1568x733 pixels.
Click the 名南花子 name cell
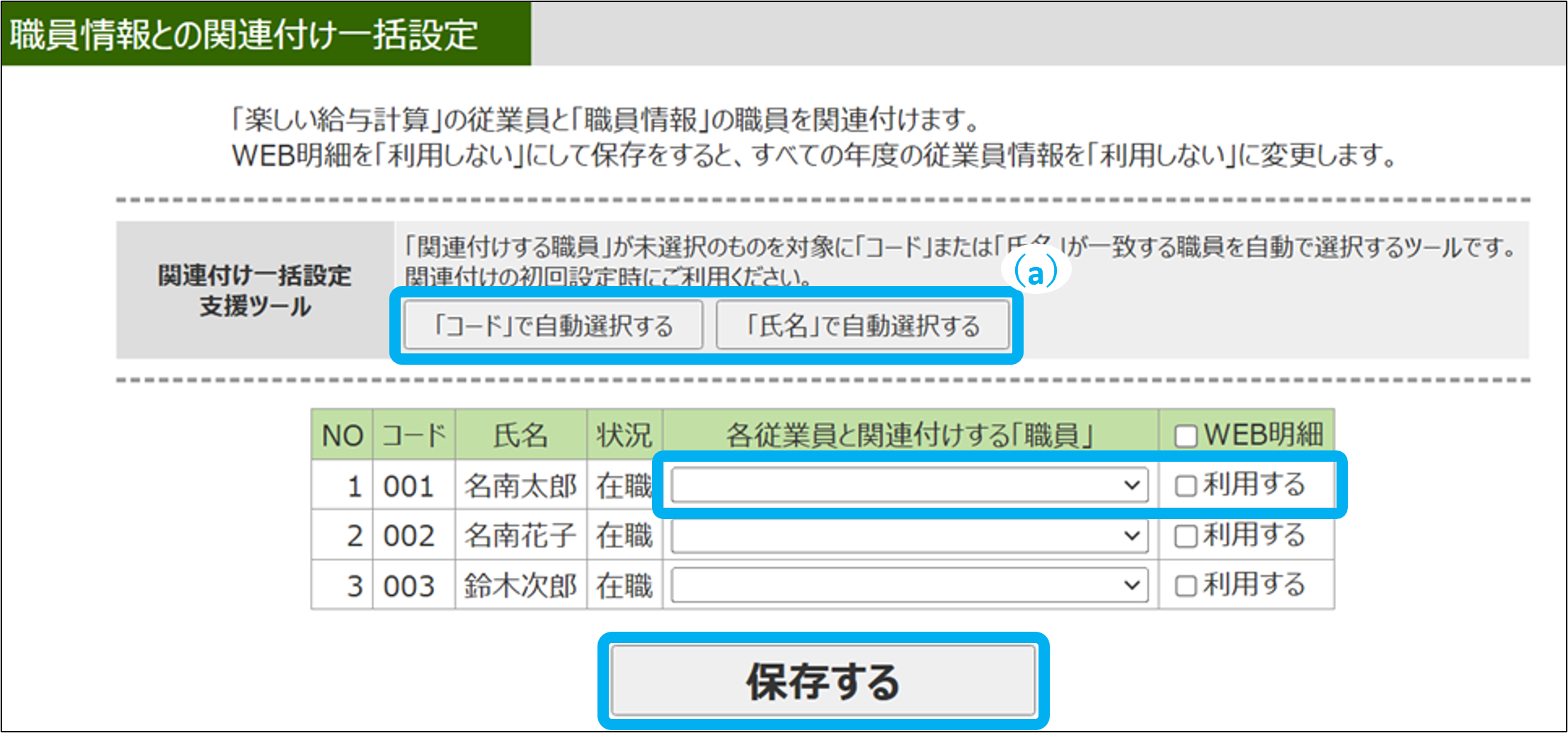click(520, 536)
